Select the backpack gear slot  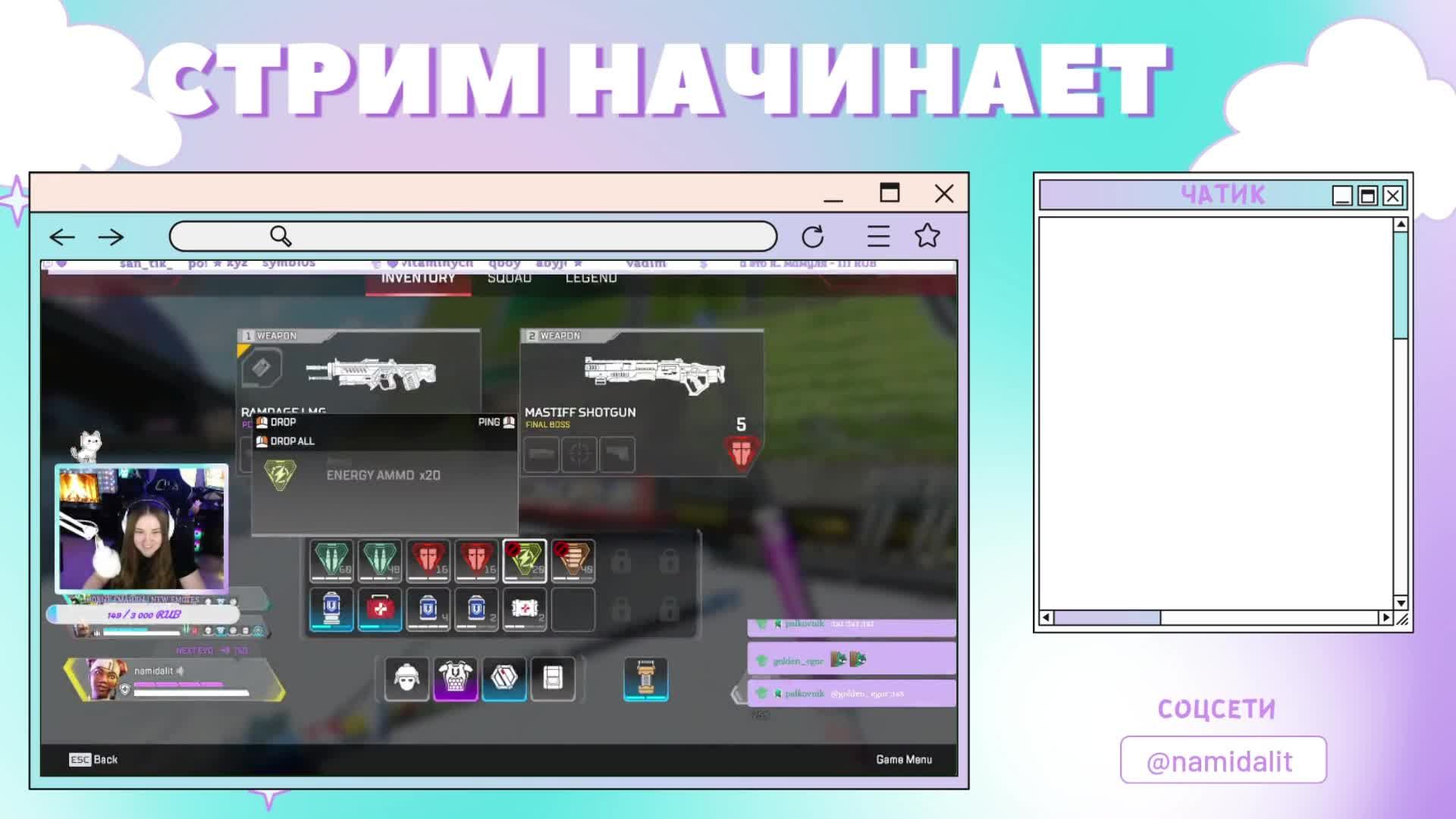point(552,678)
